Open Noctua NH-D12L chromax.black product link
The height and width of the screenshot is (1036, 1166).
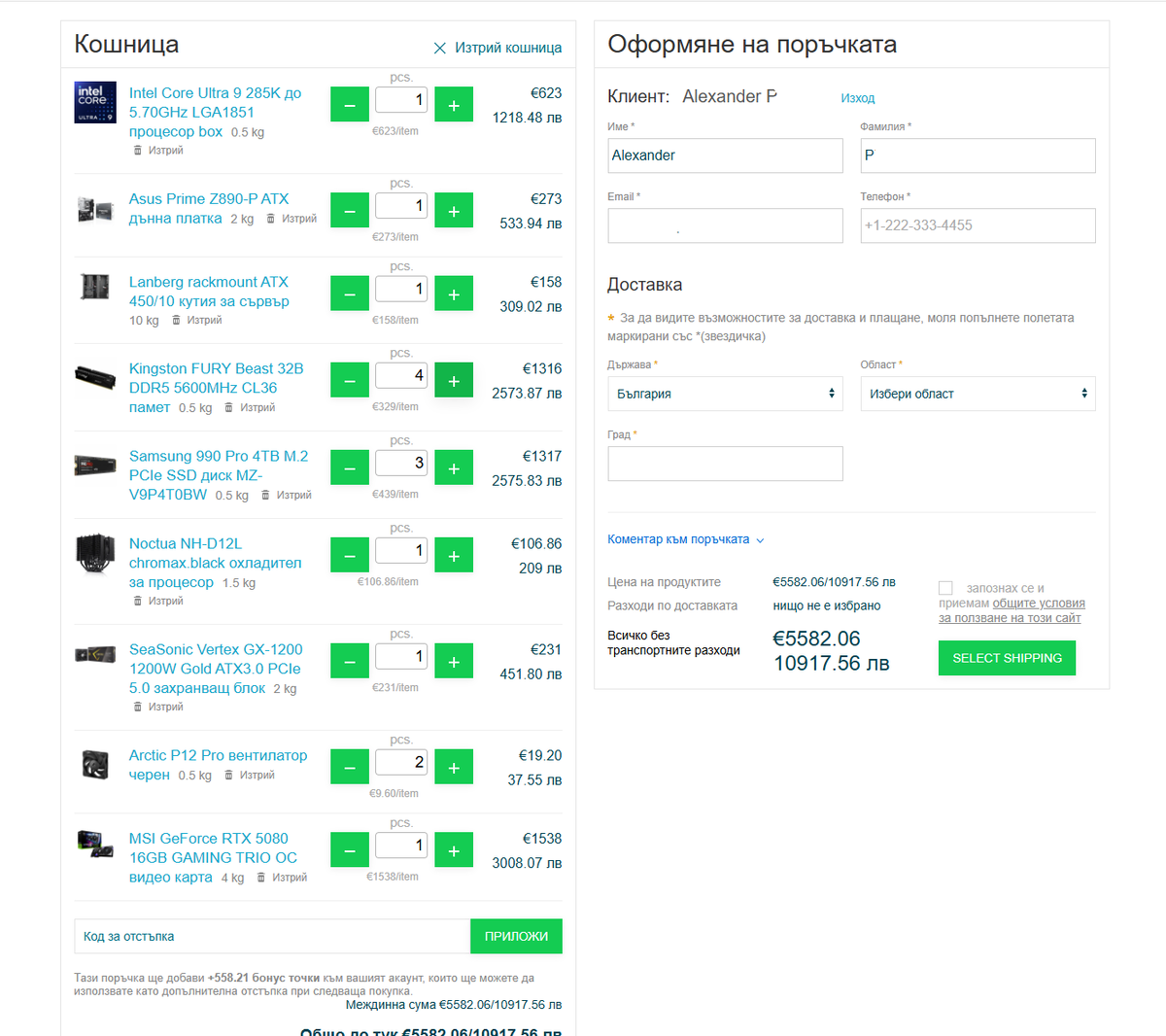[x=215, y=563]
